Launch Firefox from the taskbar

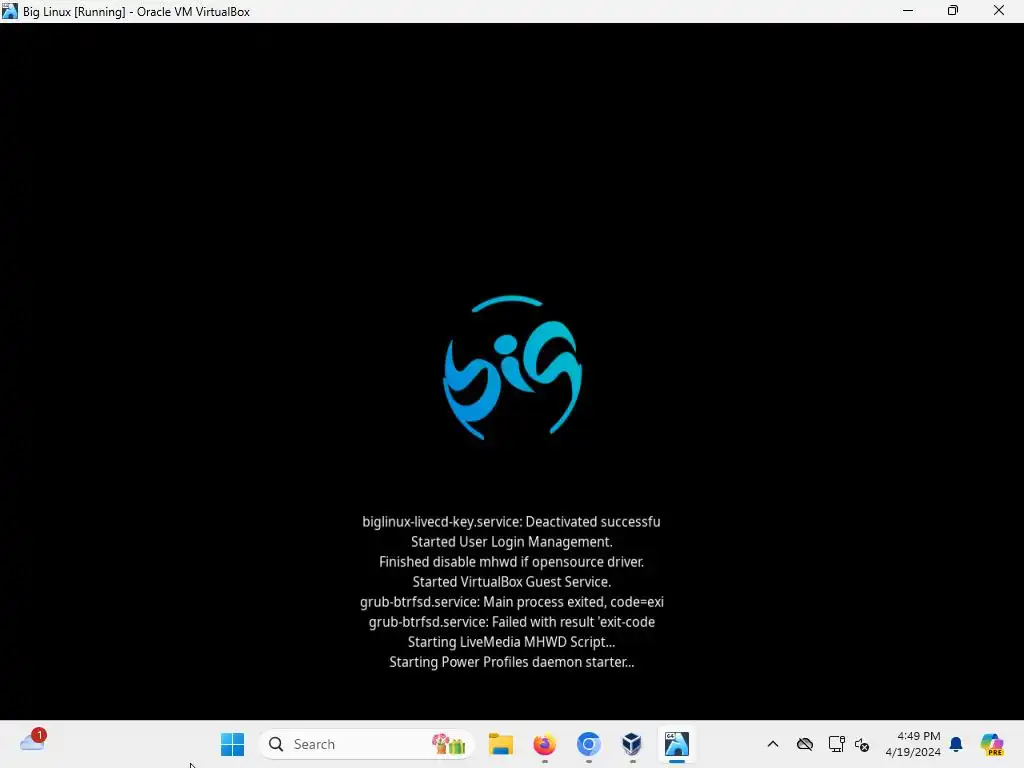pos(545,744)
